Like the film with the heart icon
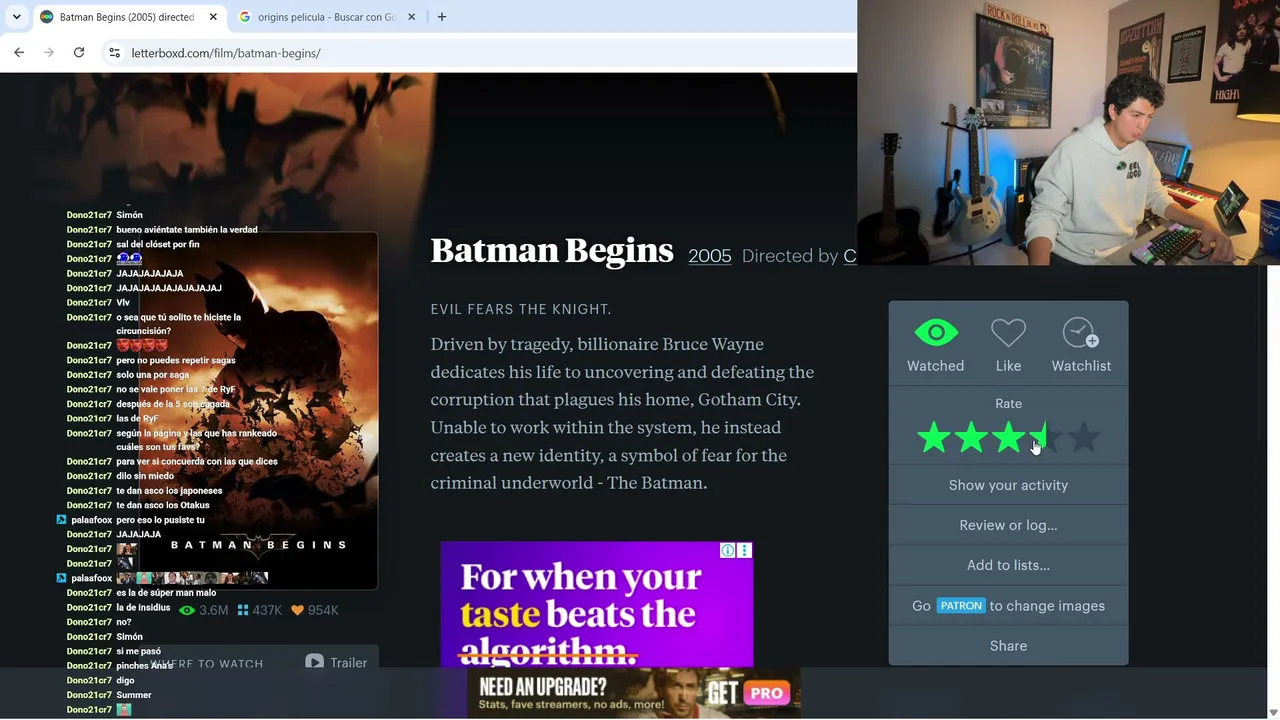Image resolution: width=1280 pixels, height=720 pixels. click(1008, 333)
